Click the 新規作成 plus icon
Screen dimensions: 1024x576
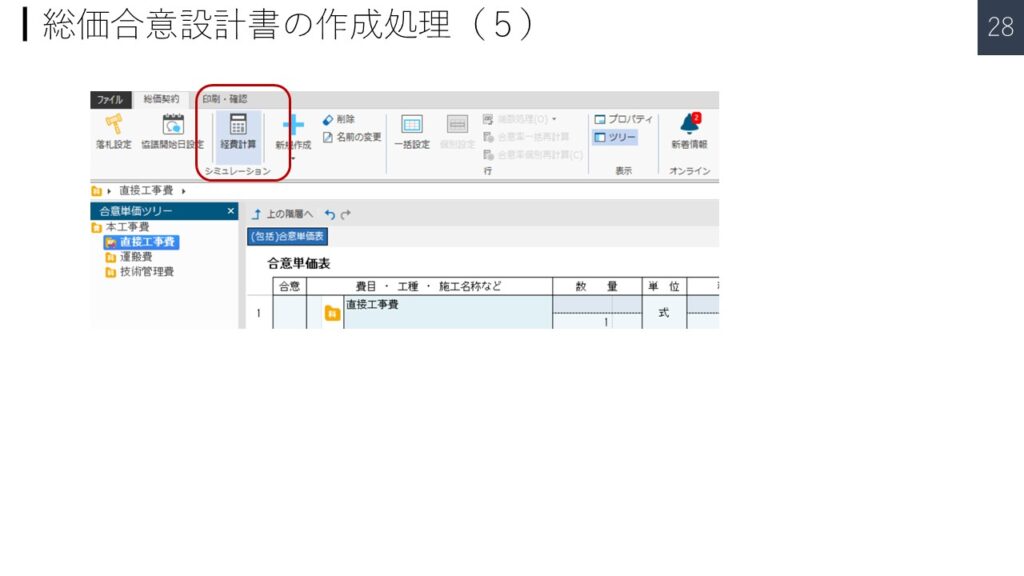coord(293,126)
